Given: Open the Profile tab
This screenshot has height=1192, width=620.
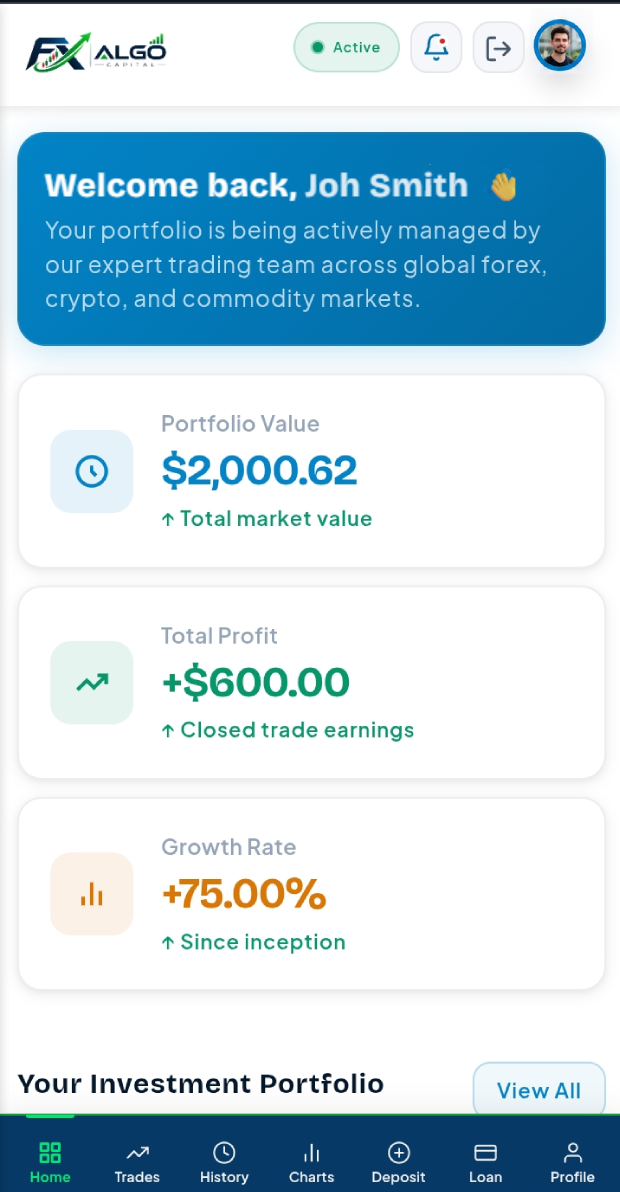Looking at the screenshot, I should point(572,1162).
